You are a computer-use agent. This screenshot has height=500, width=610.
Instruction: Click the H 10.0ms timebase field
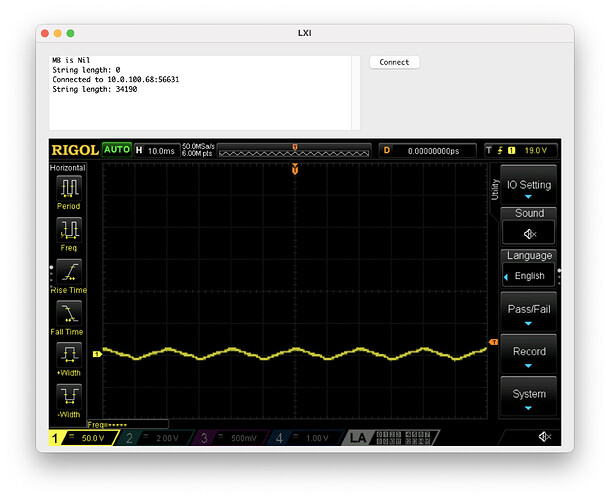pos(157,151)
